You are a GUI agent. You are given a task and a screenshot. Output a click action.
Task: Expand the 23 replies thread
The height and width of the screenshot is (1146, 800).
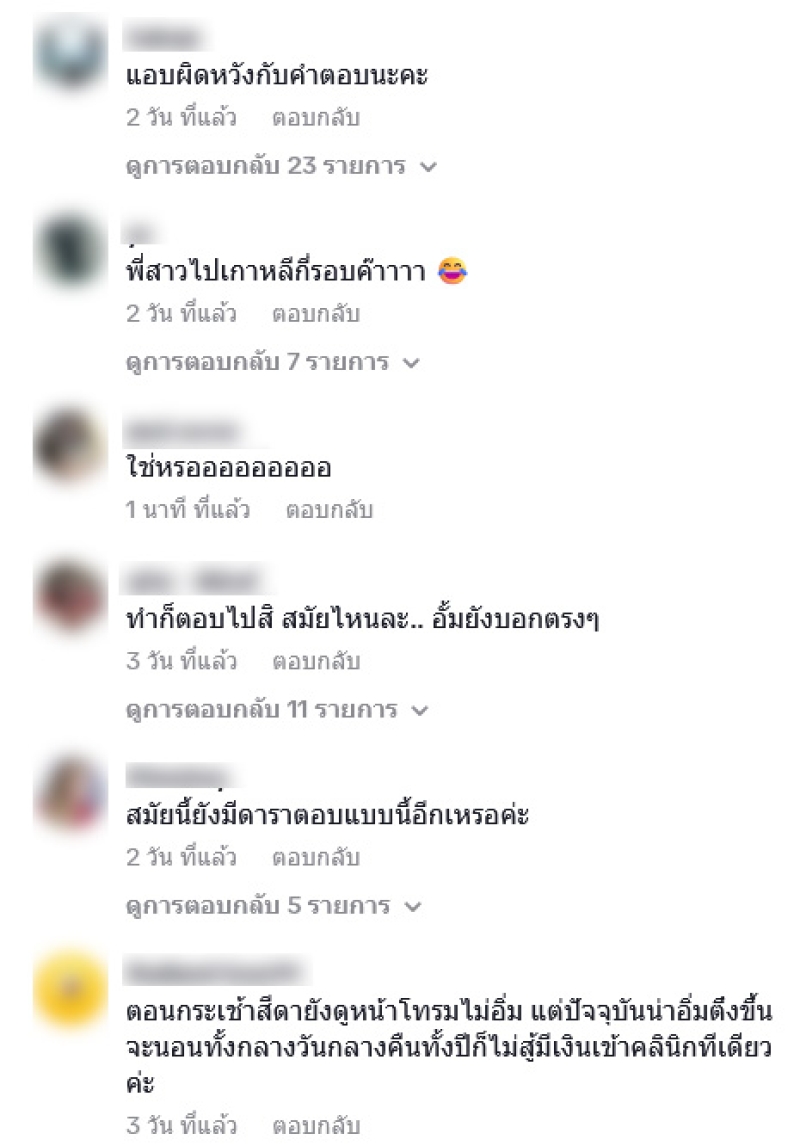[281, 167]
